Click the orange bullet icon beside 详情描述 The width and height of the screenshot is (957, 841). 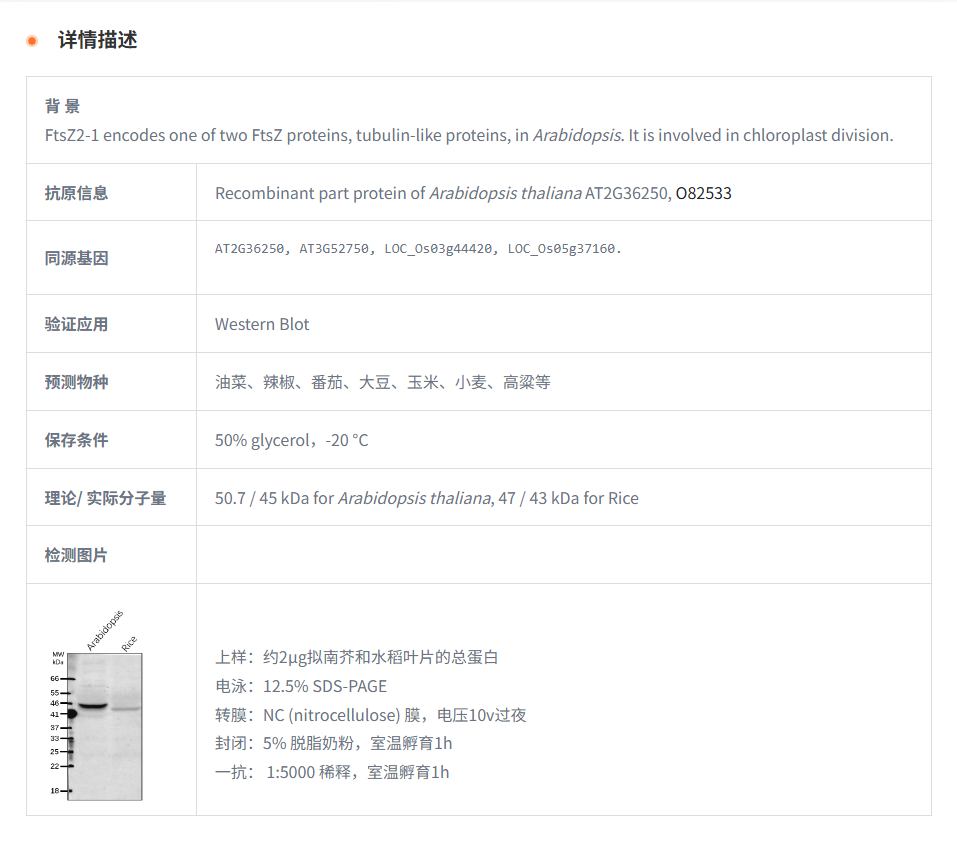tap(32, 41)
